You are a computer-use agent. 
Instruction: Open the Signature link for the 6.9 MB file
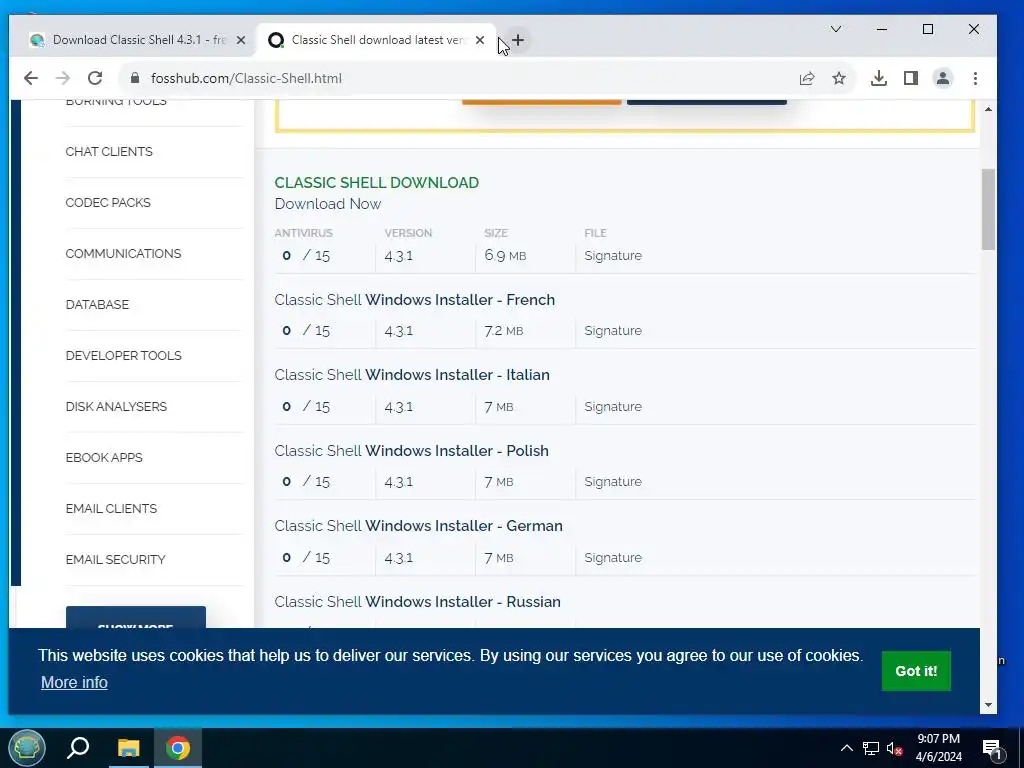pyautogui.click(x=613, y=255)
